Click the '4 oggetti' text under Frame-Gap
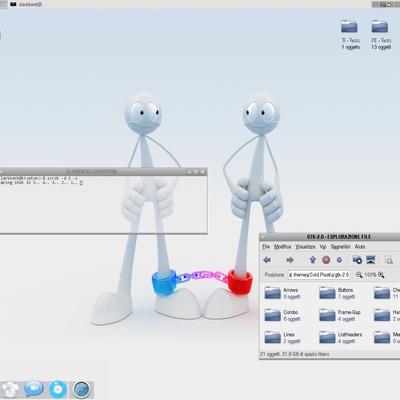 click(346, 319)
